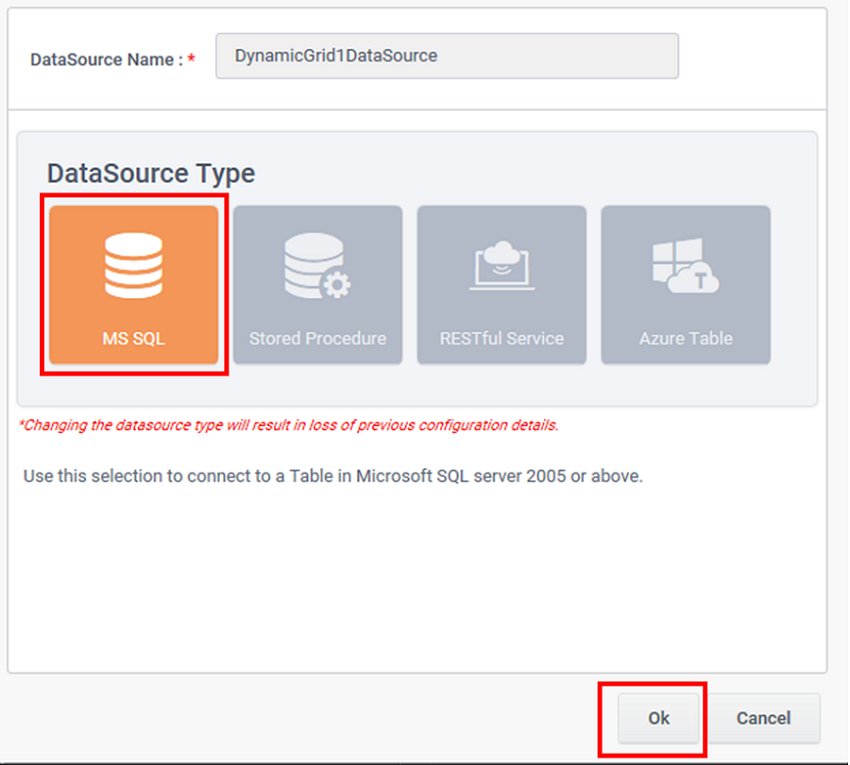Dismiss the dialog with Cancel
Screen dimensions: 850x765
point(763,718)
